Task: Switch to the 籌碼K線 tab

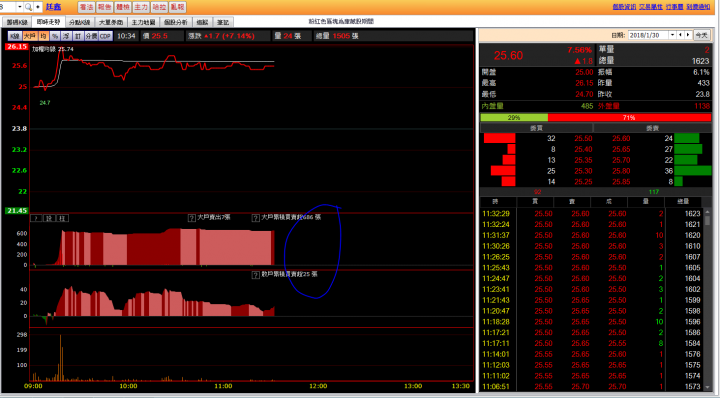Action: point(17,22)
